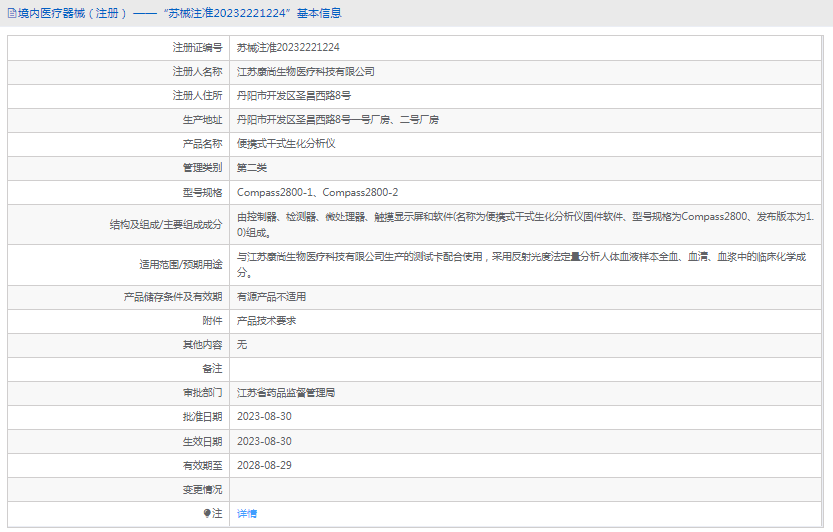Select model value Compass2800-1、Compass2800-2
Image resolution: width=833 pixels, height=532 pixels.
(317, 192)
